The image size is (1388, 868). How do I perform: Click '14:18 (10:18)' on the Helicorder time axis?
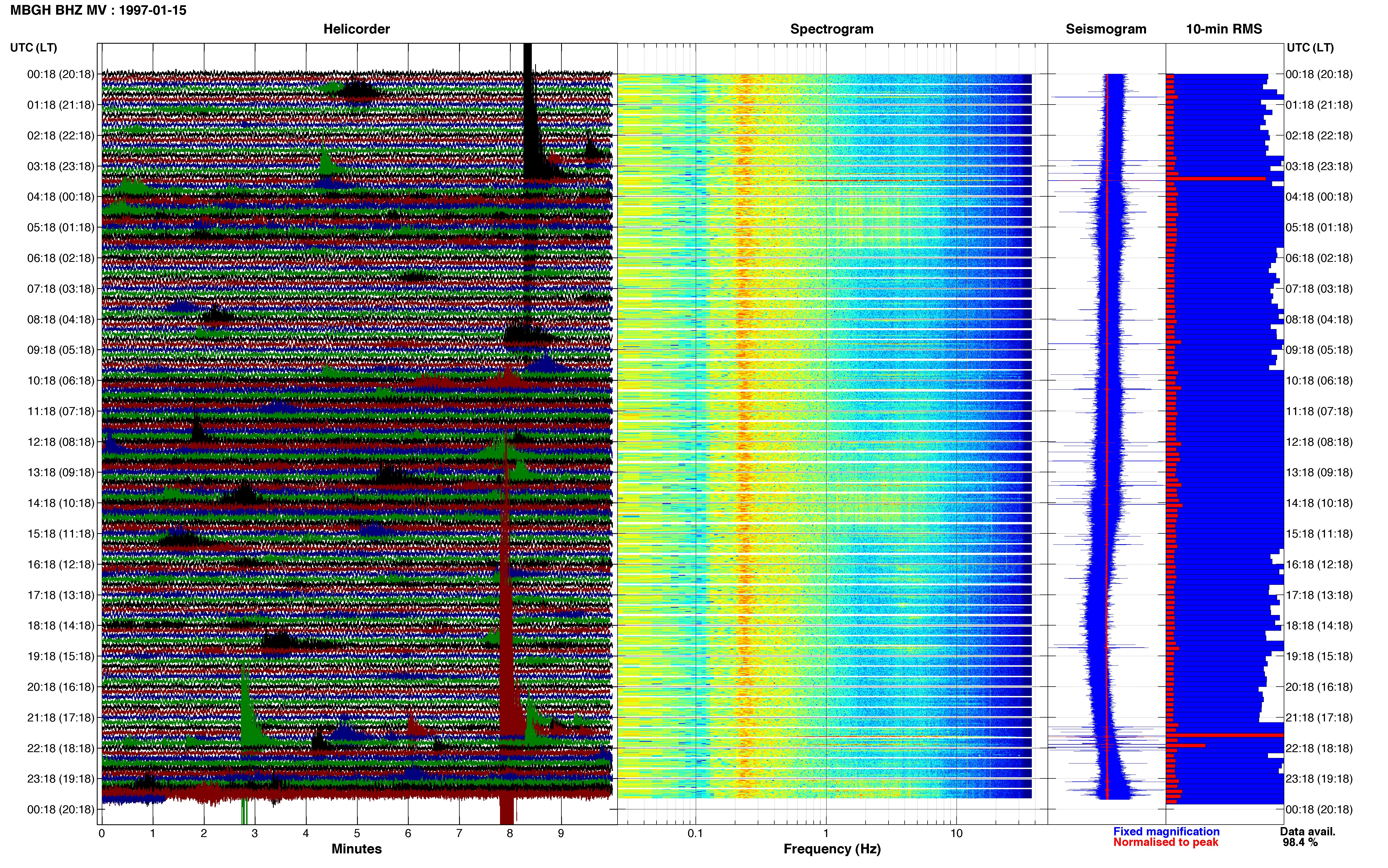point(61,504)
